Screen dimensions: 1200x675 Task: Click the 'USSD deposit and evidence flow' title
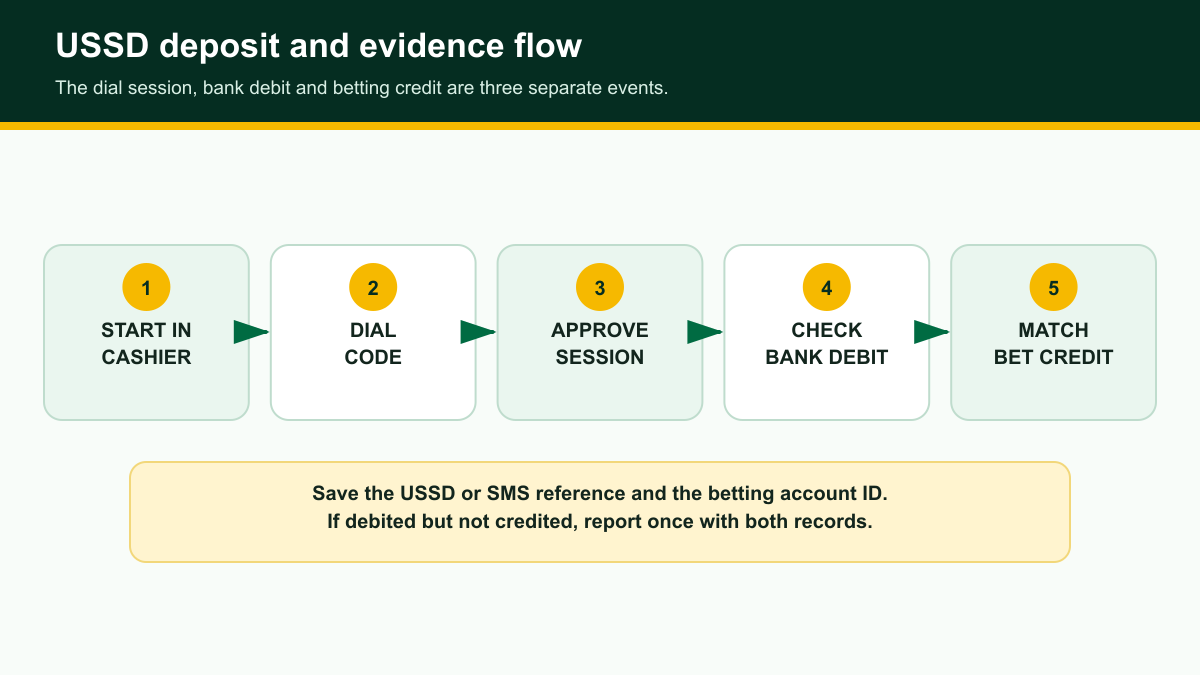pyautogui.click(x=318, y=46)
